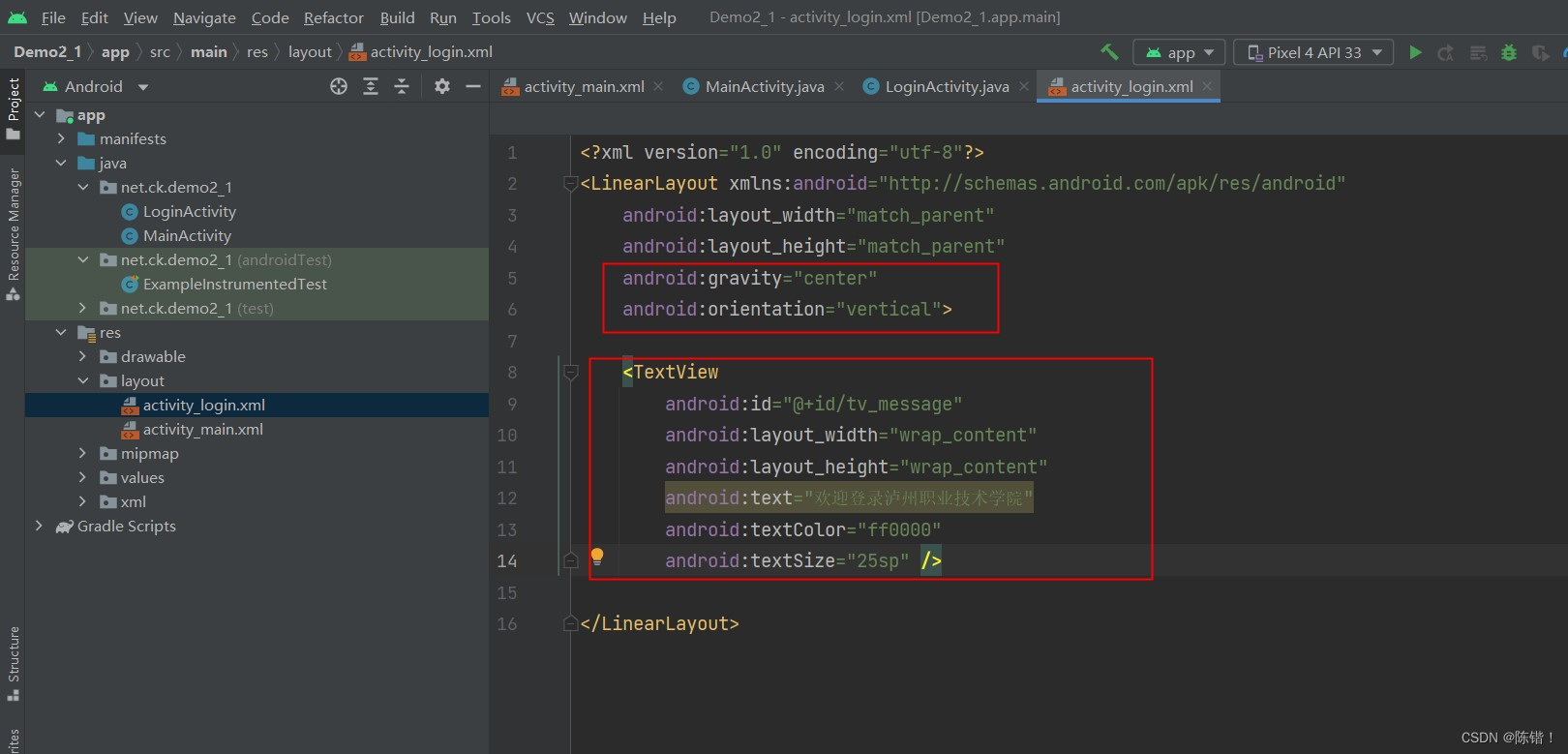Open the Navigate menu
This screenshot has width=1568, height=754.
click(x=204, y=17)
